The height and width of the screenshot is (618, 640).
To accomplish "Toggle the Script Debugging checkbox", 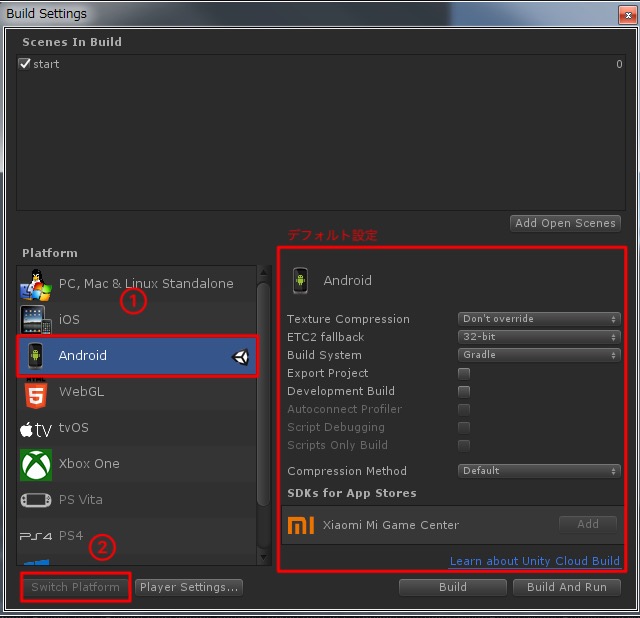I will (464, 427).
